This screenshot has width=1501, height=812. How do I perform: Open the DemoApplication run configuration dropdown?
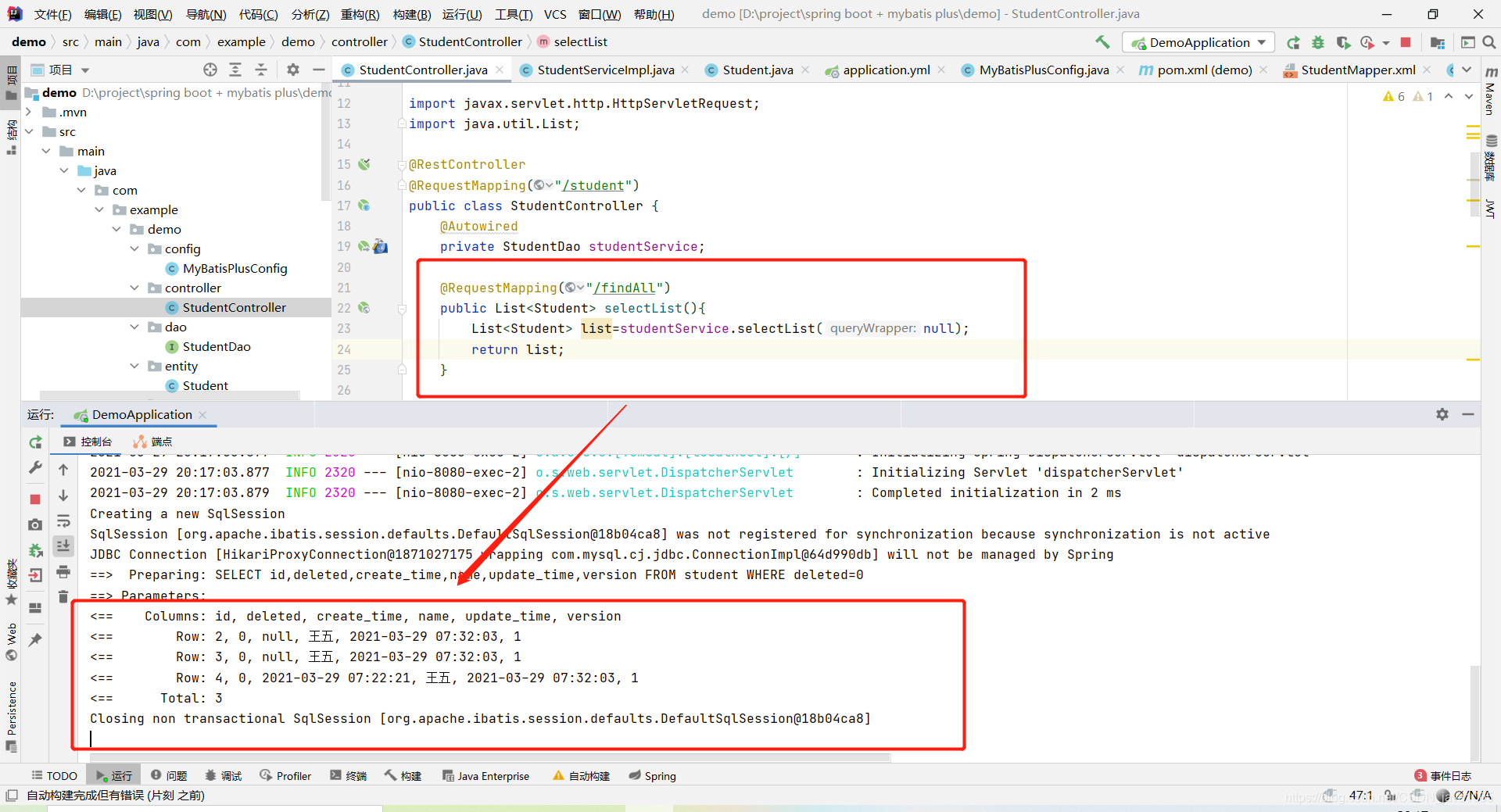pyautogui.click(x=1198, y=42)
